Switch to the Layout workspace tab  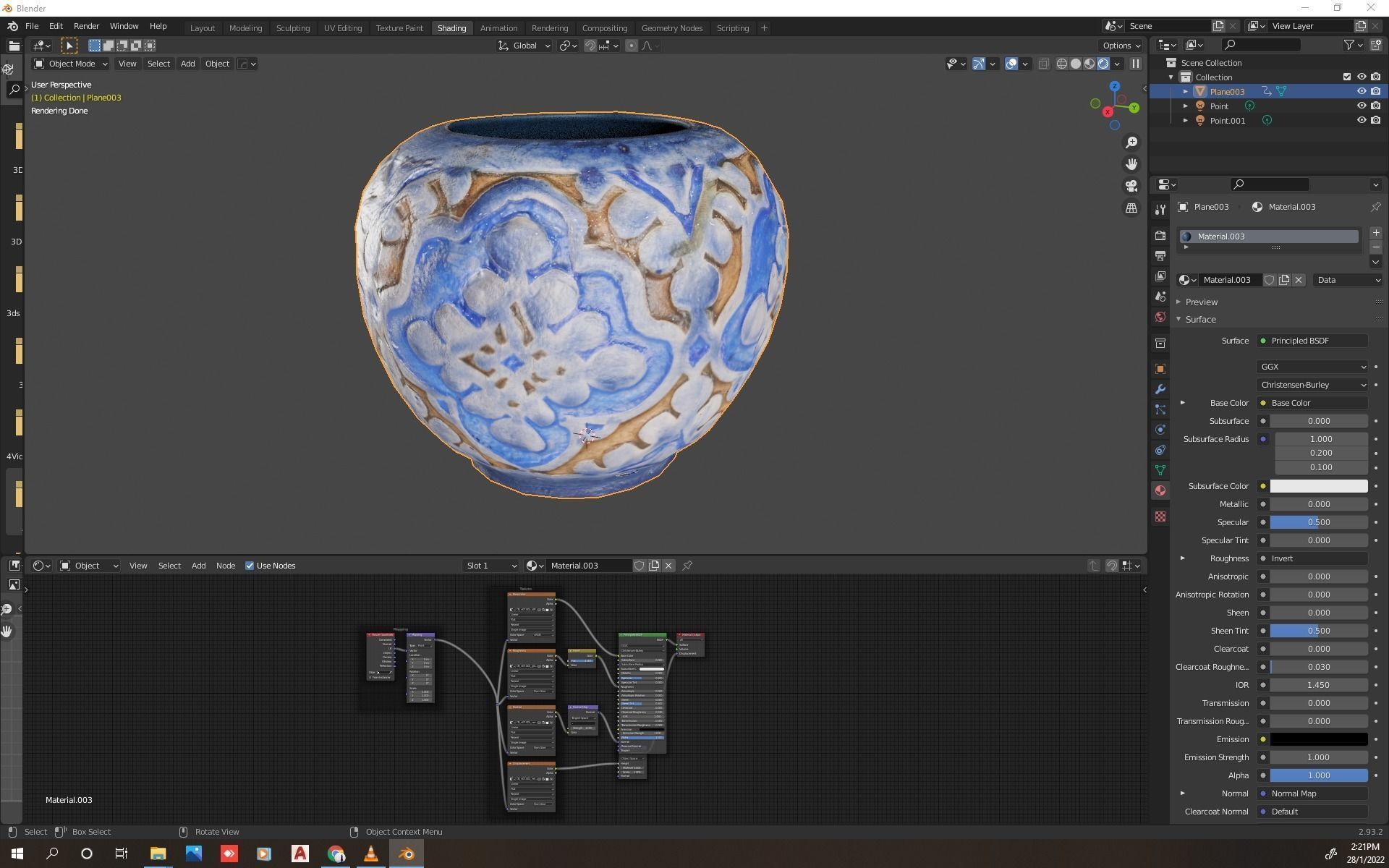pos(202,28)
